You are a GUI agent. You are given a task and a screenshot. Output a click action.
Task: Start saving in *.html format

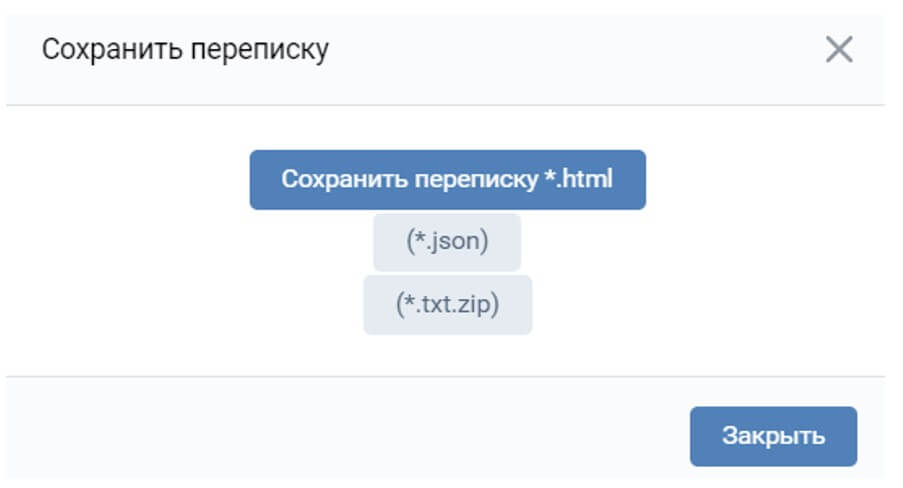pos(447,180)
